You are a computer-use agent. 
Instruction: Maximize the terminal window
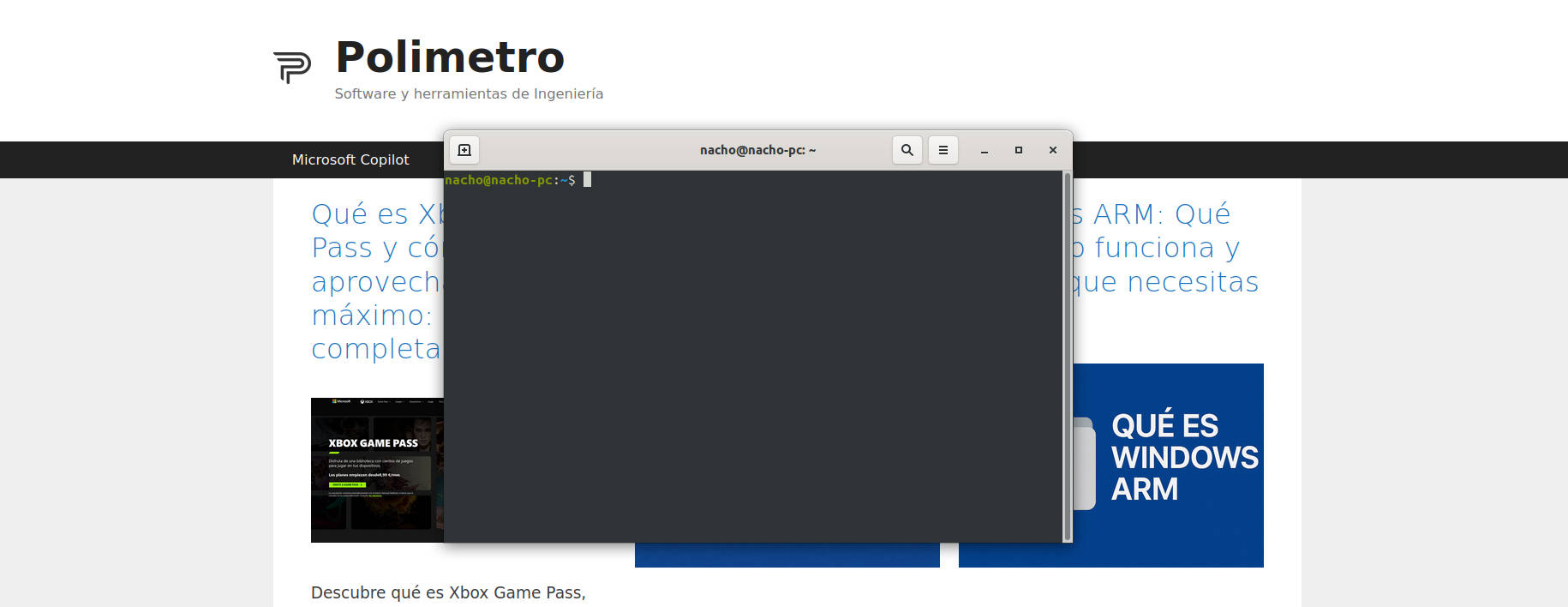click(x=1019, y=150)
